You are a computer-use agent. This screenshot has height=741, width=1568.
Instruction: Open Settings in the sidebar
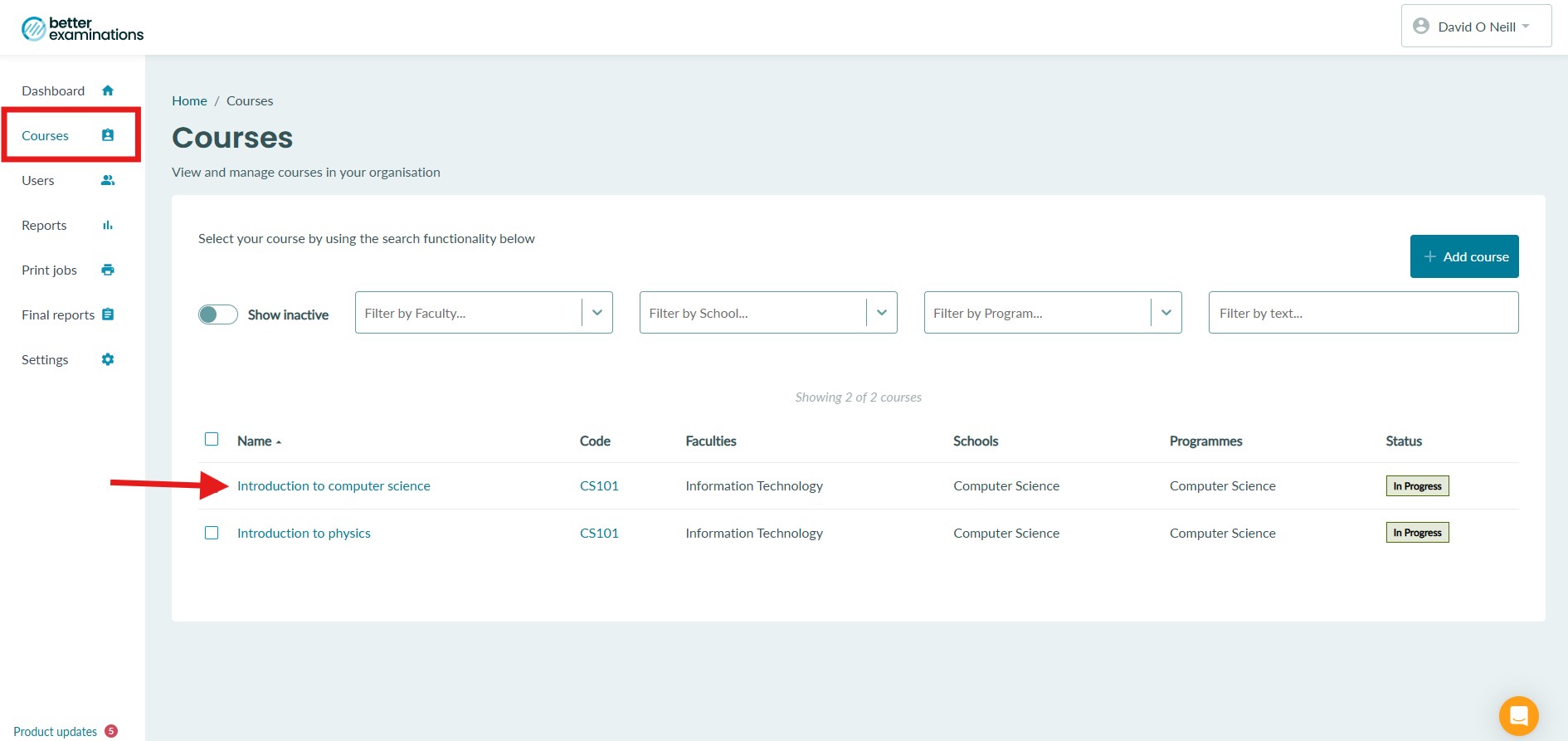point(45,359)
